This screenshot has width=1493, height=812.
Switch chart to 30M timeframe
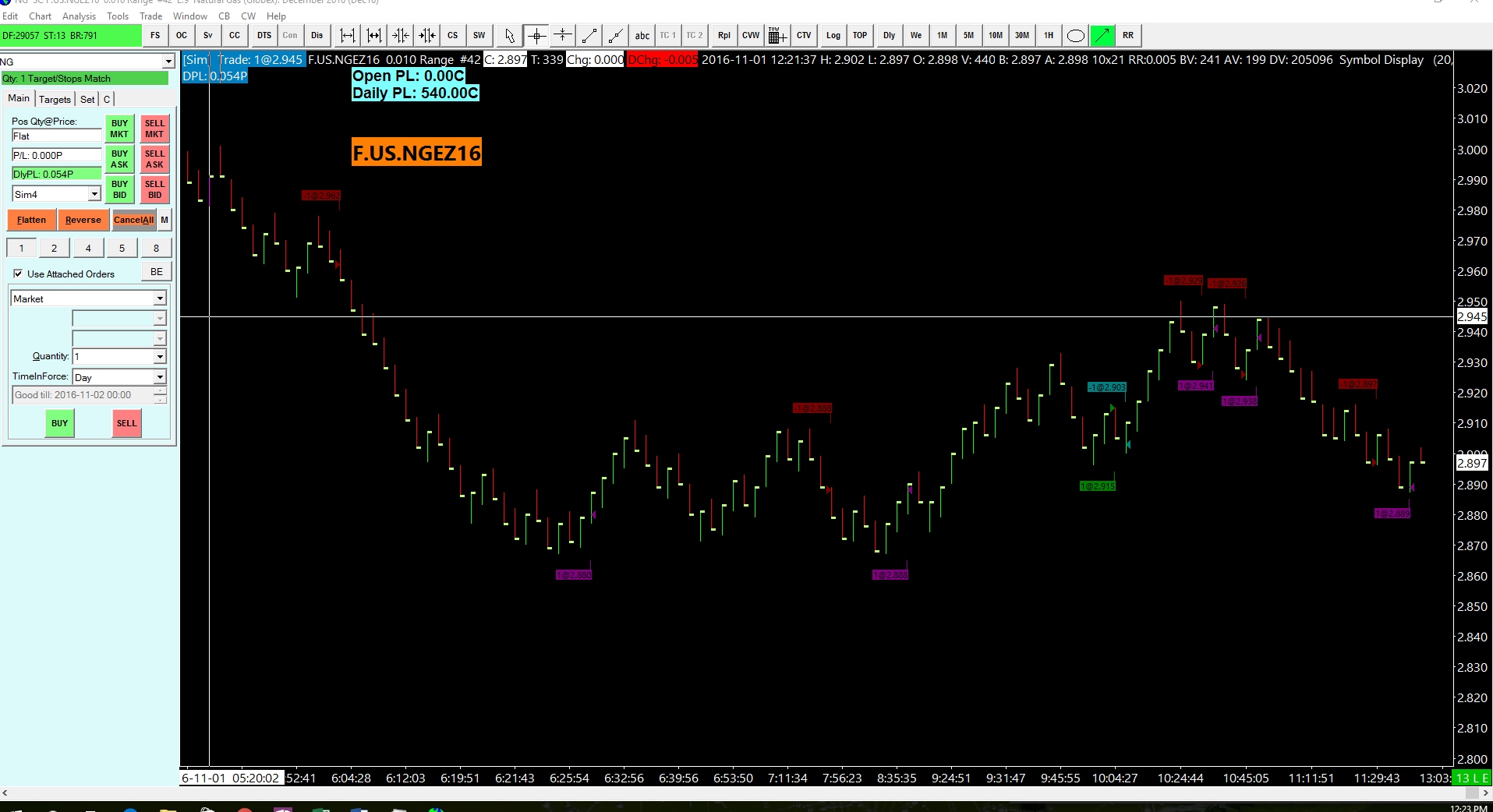point(1022,36)
